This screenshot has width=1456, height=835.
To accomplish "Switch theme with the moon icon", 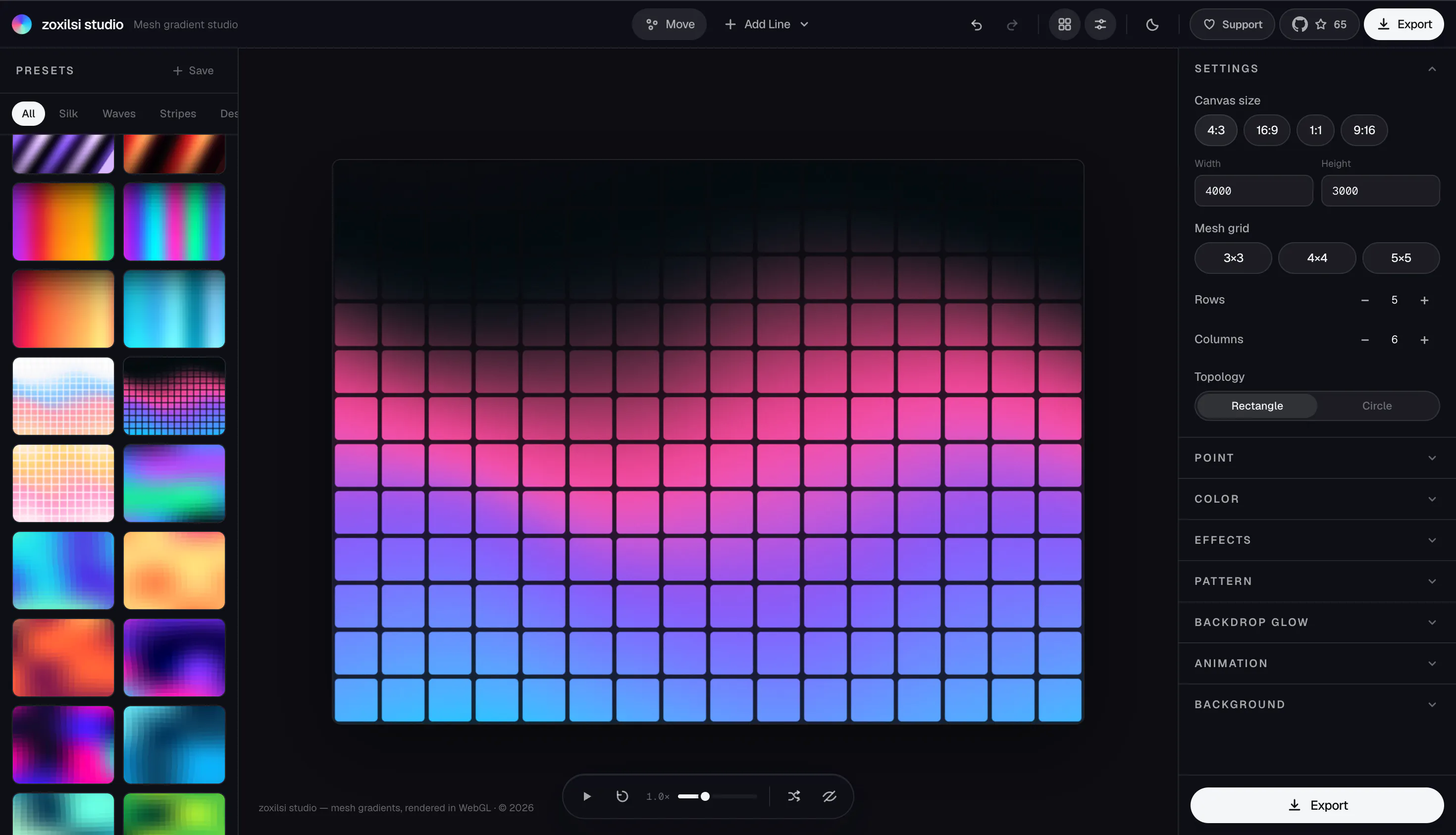I will 1152,25.
